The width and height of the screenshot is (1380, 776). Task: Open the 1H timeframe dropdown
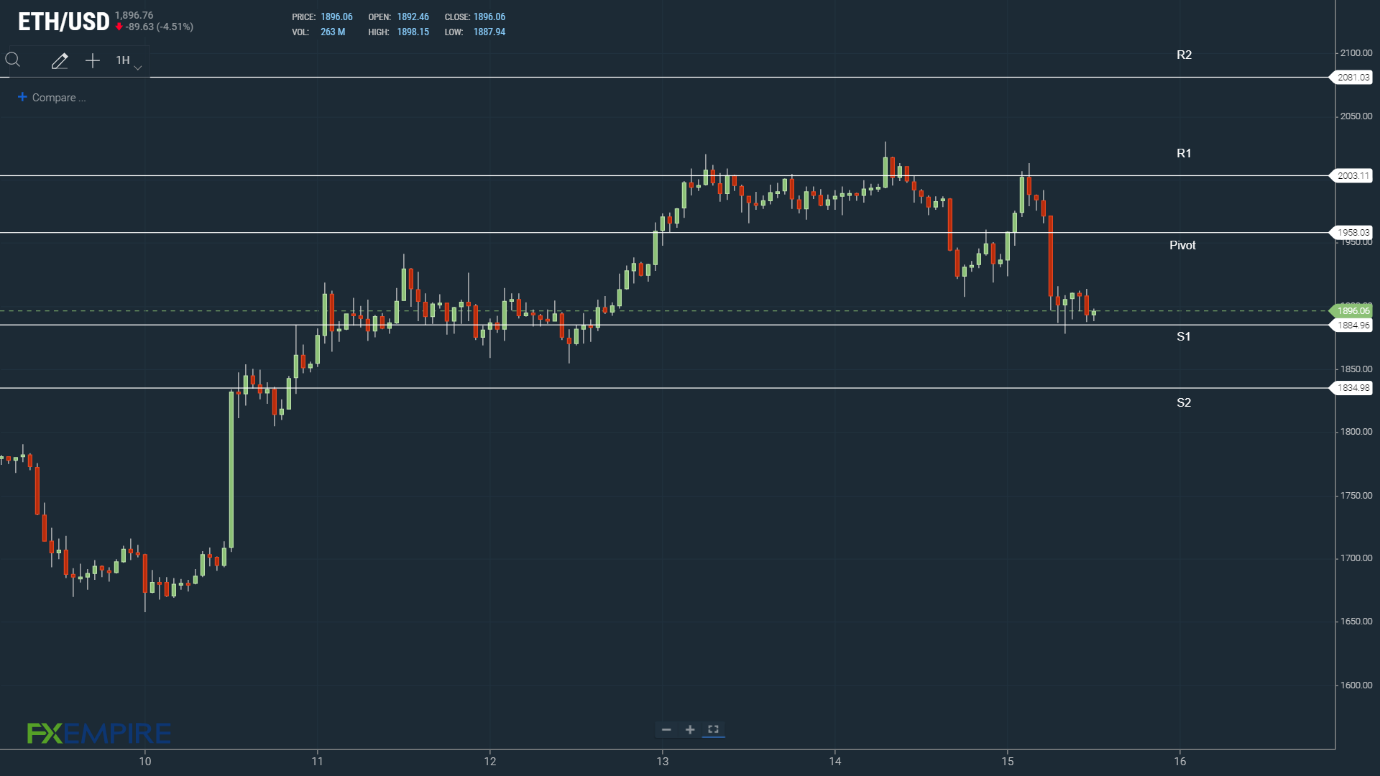click(128, 61)
